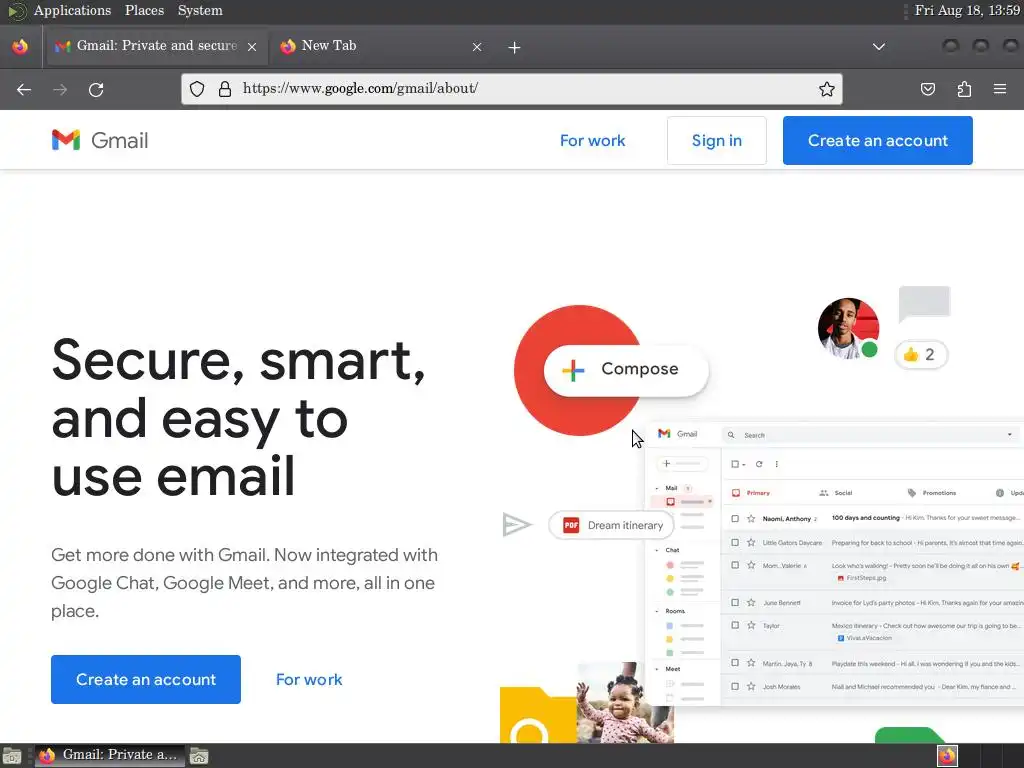Click the show desktop icon in taskbar
Screen dimensions: 1024x768
tap(12, 756)
